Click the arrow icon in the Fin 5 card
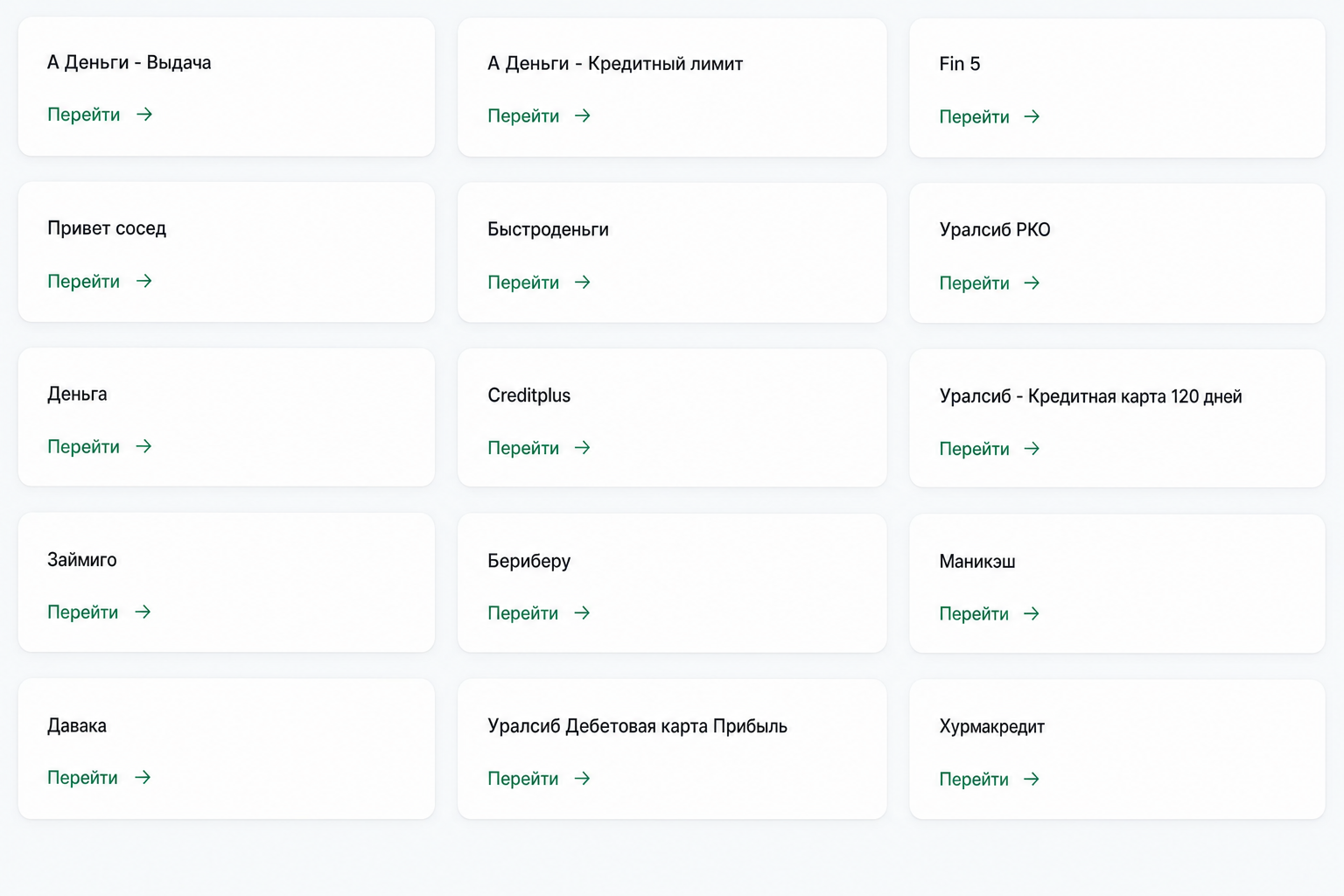This screenshot has width=1344, height=896. (x=1032, y=116)
